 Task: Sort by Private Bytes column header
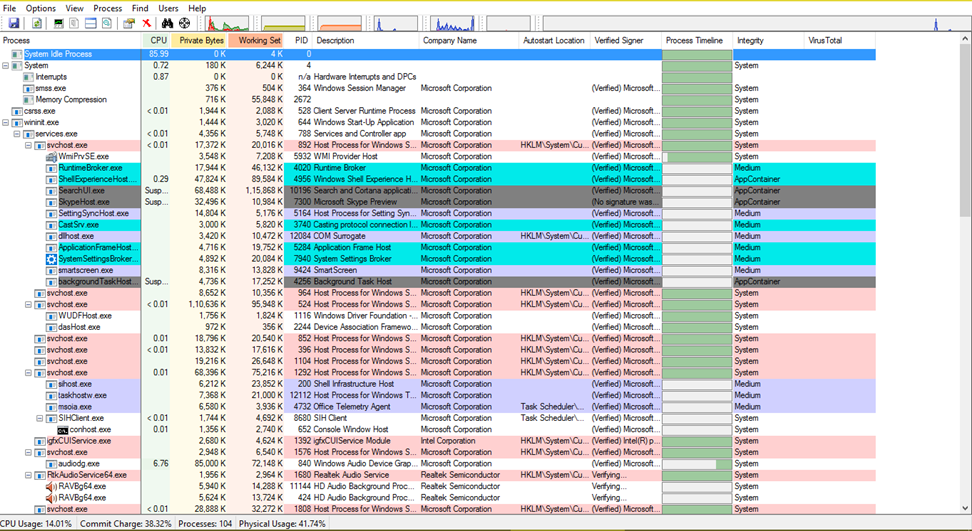(x=200, y=40)
